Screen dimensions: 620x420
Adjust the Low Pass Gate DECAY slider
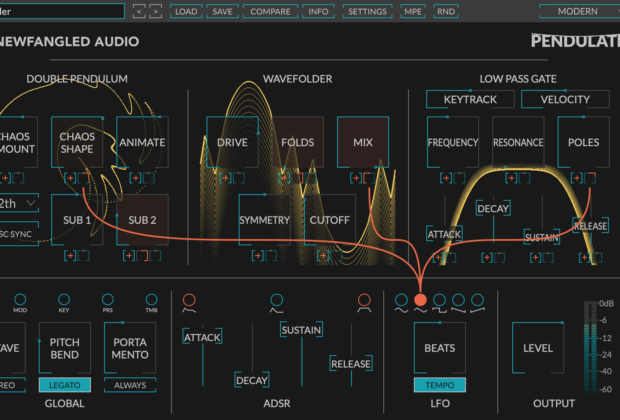point(493,208)
